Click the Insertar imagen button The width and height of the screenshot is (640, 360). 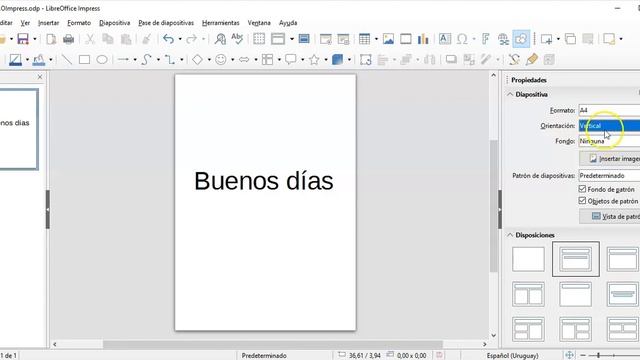(x=609, y=159)
